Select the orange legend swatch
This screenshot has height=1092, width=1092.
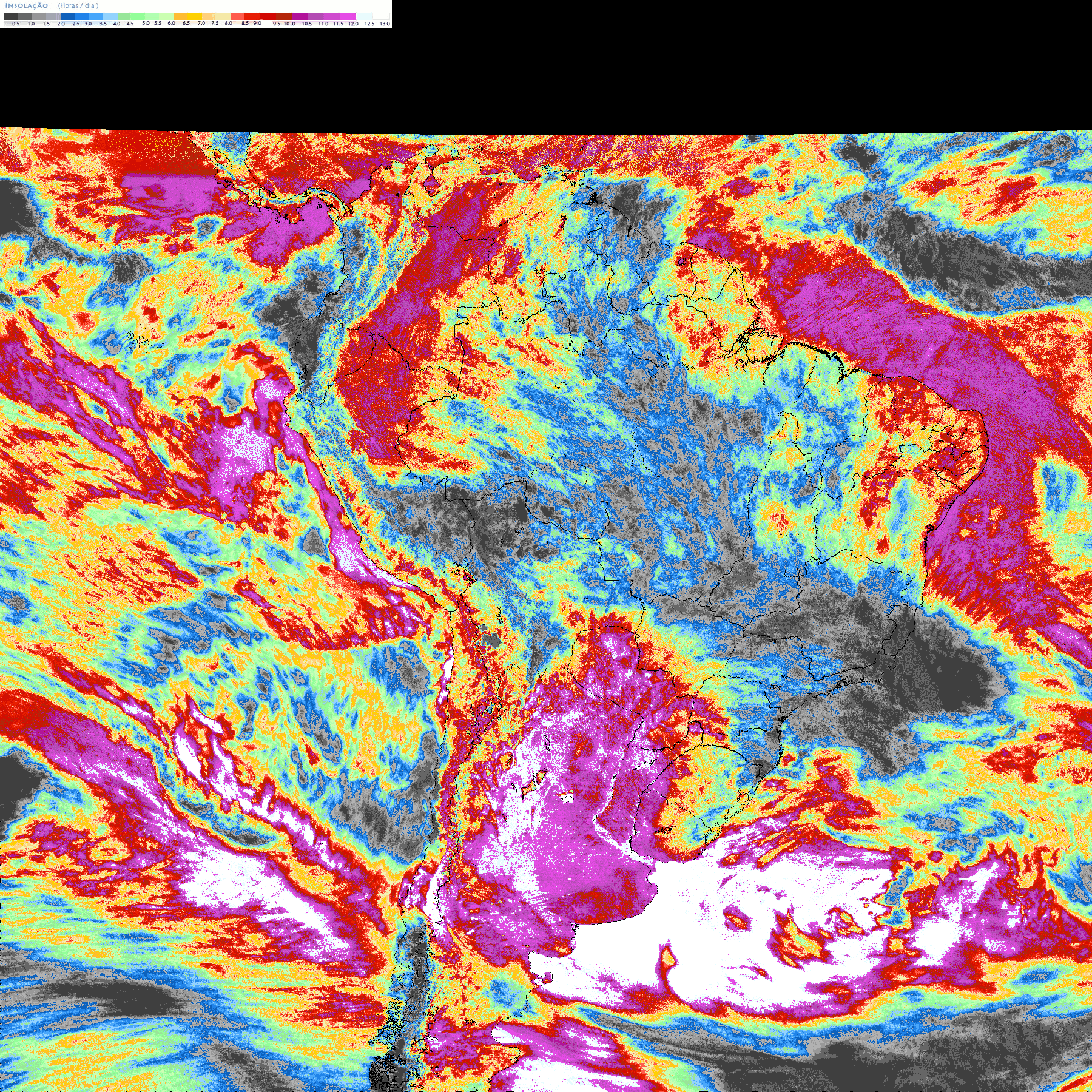point(180,16)
